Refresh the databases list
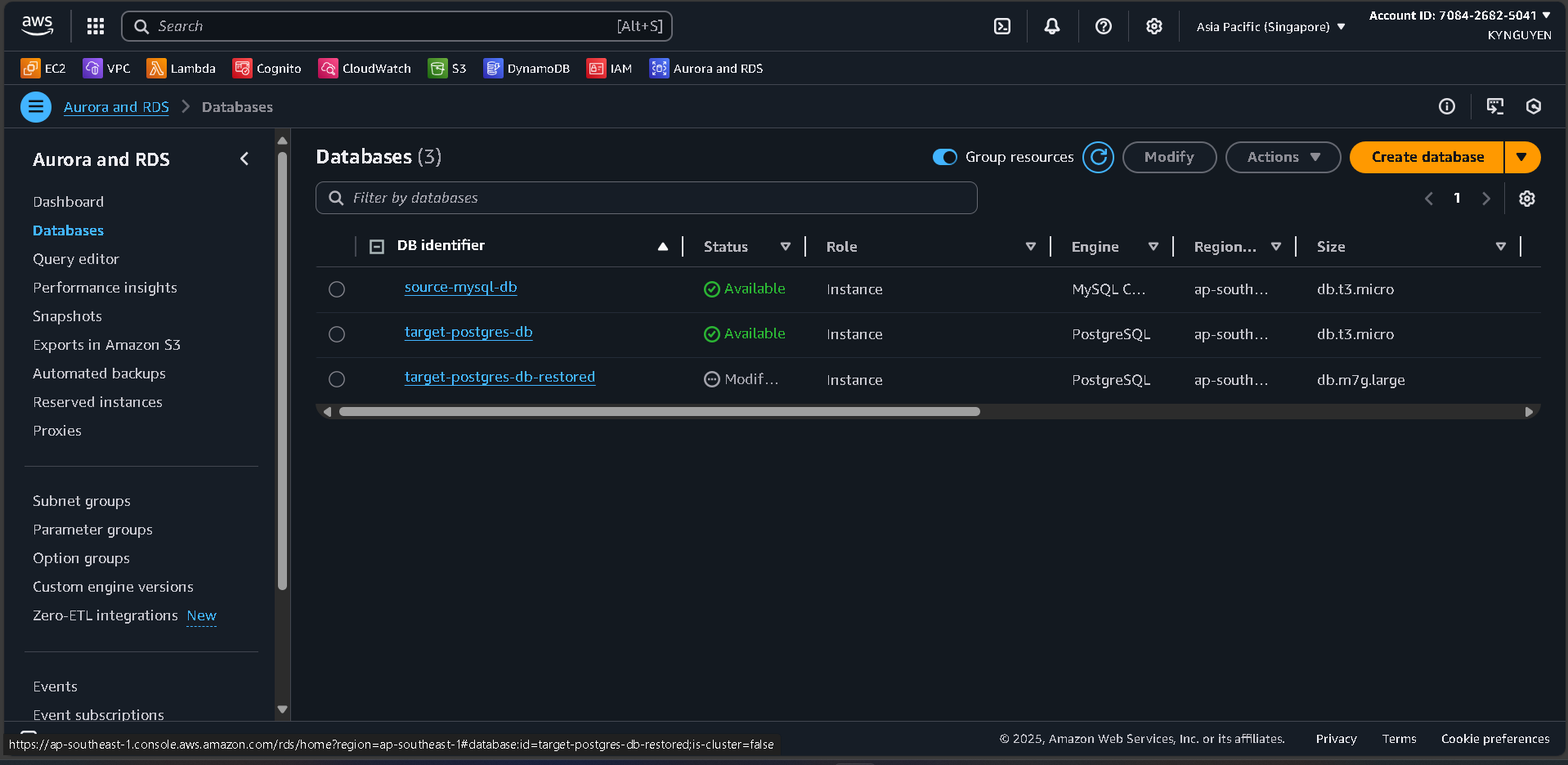1568x765 pixels. [1098, 157]
